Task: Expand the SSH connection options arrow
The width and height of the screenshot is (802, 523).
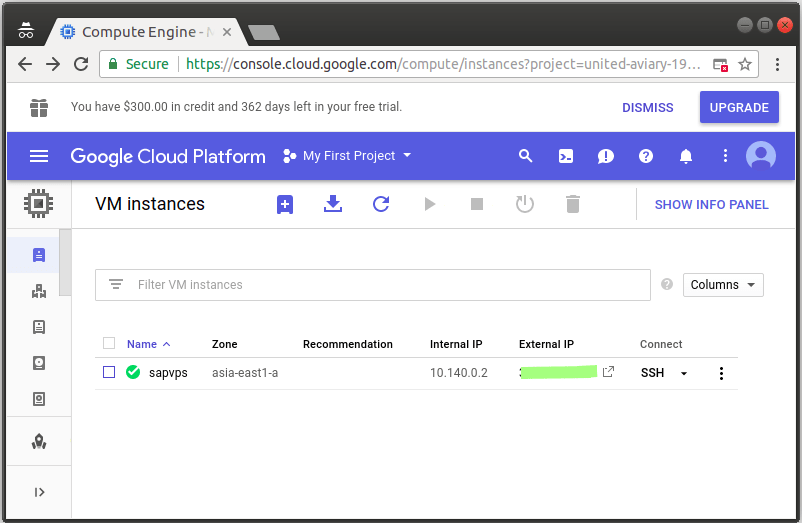Action: 684,373
